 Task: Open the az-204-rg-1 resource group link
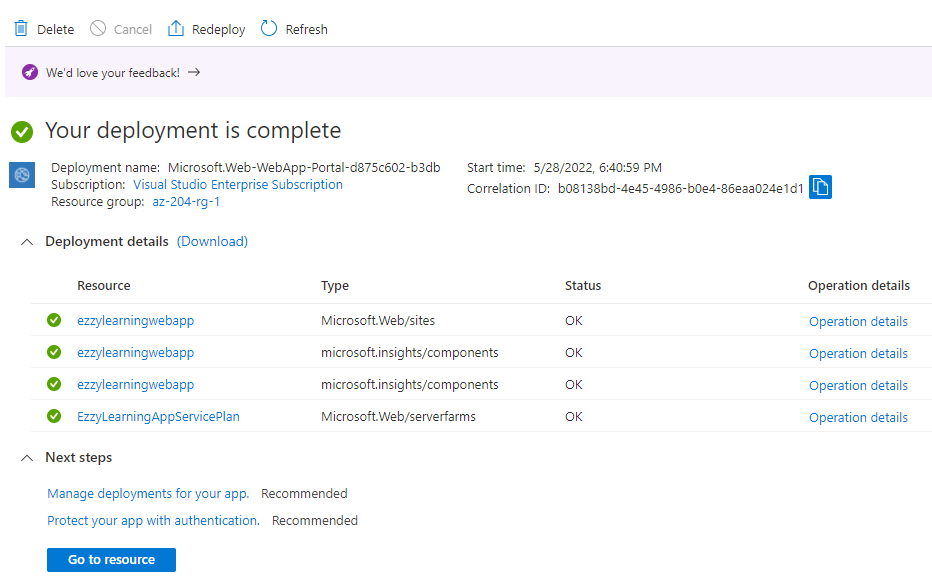pos(186,202)
